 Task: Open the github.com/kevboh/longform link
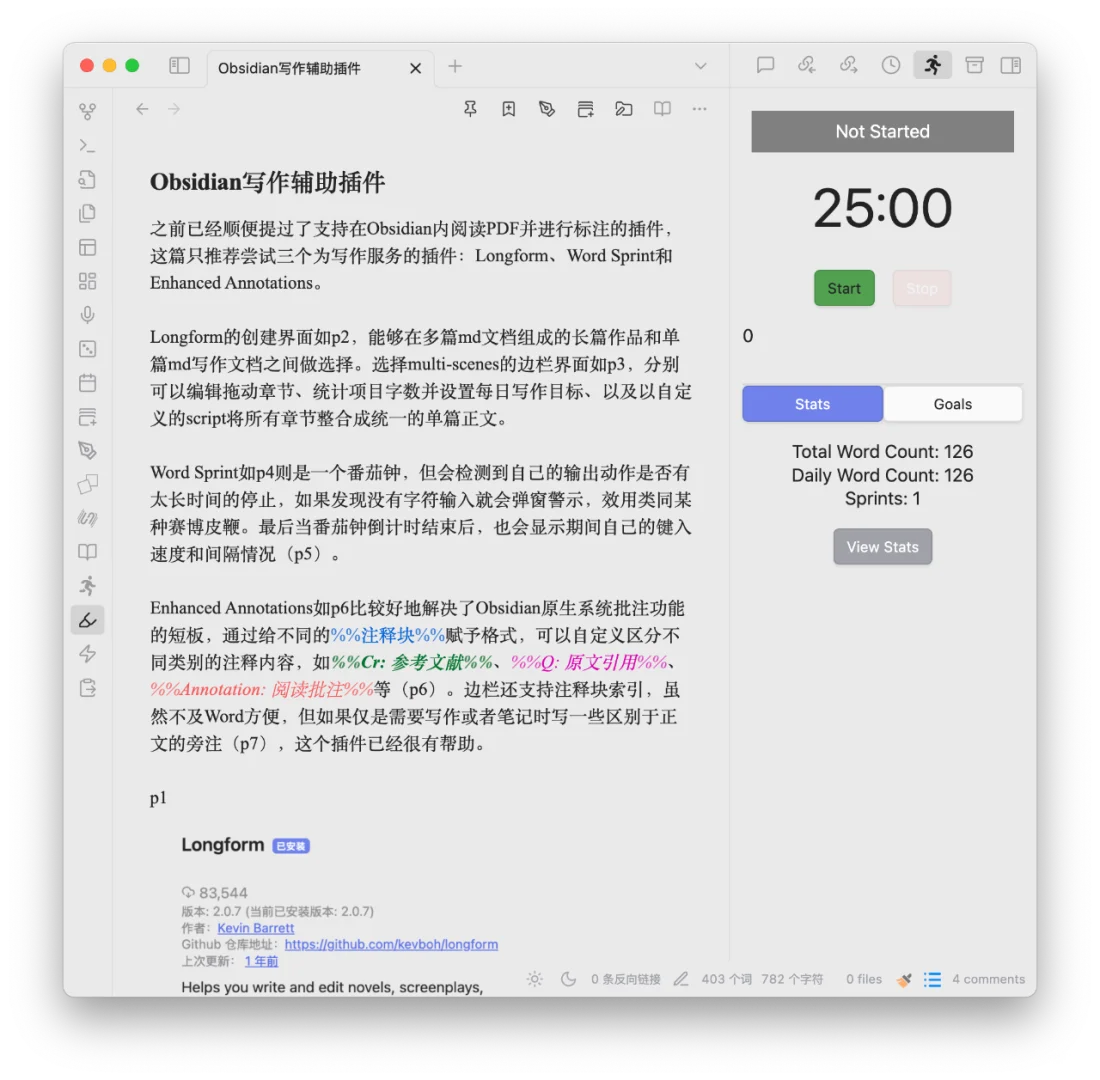tap(391, 944)
